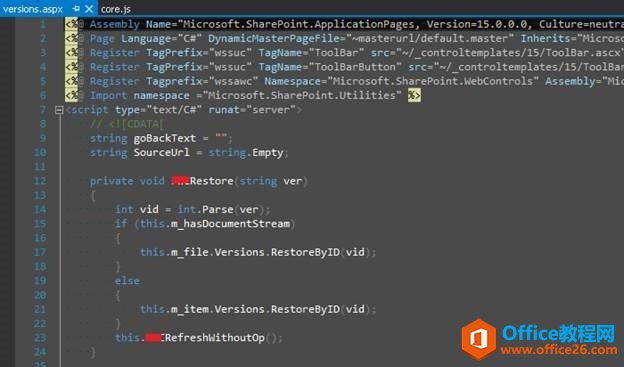
Task: Toggle the pin icon on versions.aspx tab
Action: [x=76, y=9]
